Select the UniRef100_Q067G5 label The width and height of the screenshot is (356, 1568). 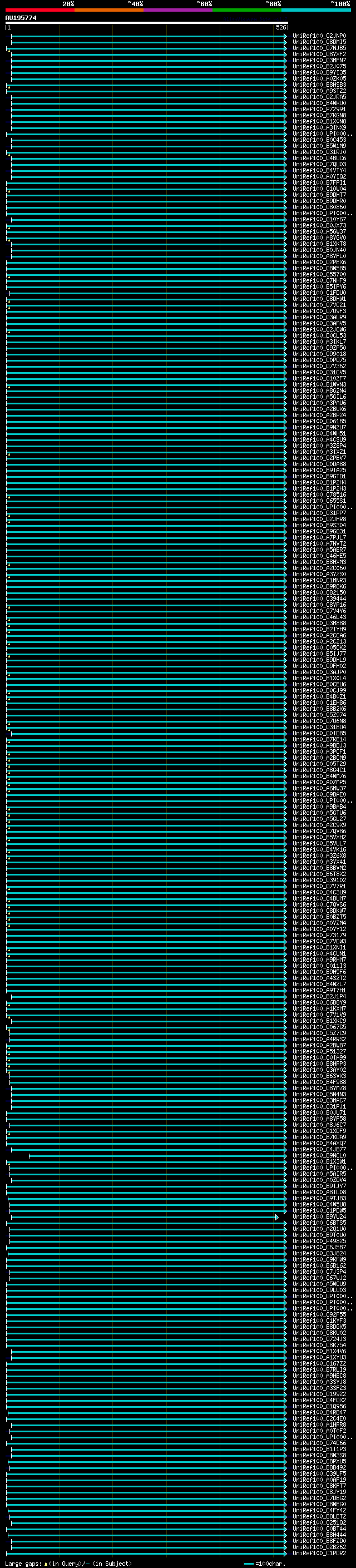tap(319, 1027)
